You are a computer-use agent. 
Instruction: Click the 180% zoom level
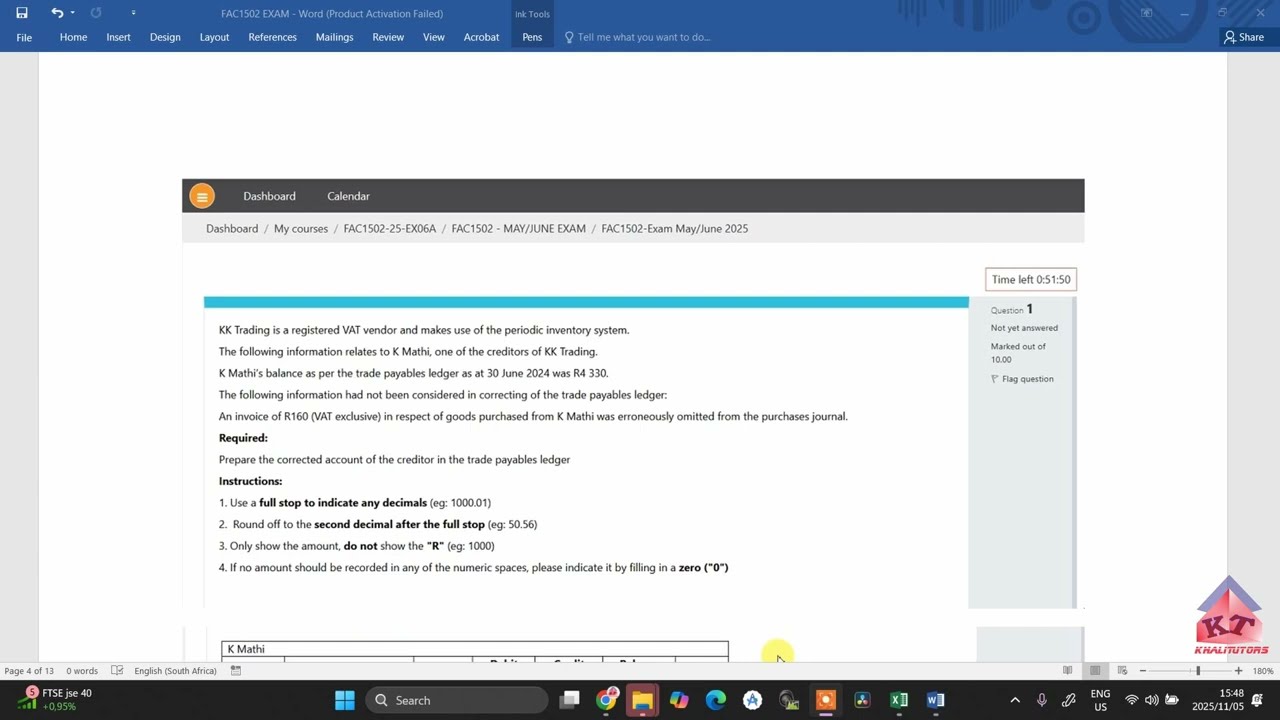point(1262,671)
